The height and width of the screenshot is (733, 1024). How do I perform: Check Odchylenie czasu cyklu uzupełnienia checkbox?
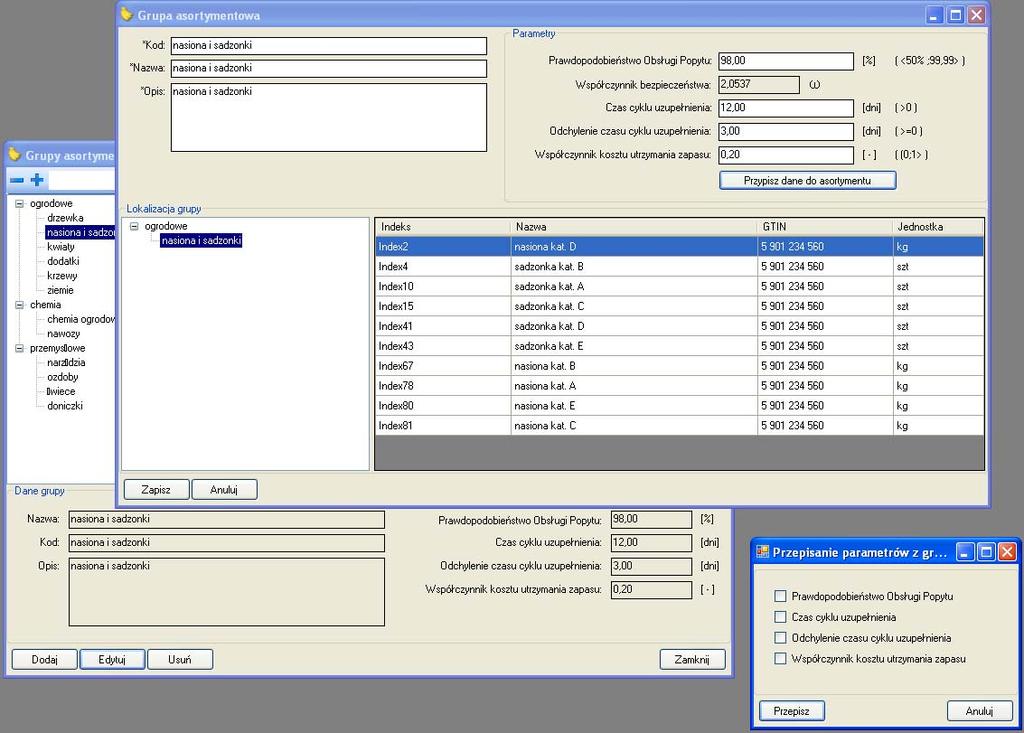[x=780, y=638]
